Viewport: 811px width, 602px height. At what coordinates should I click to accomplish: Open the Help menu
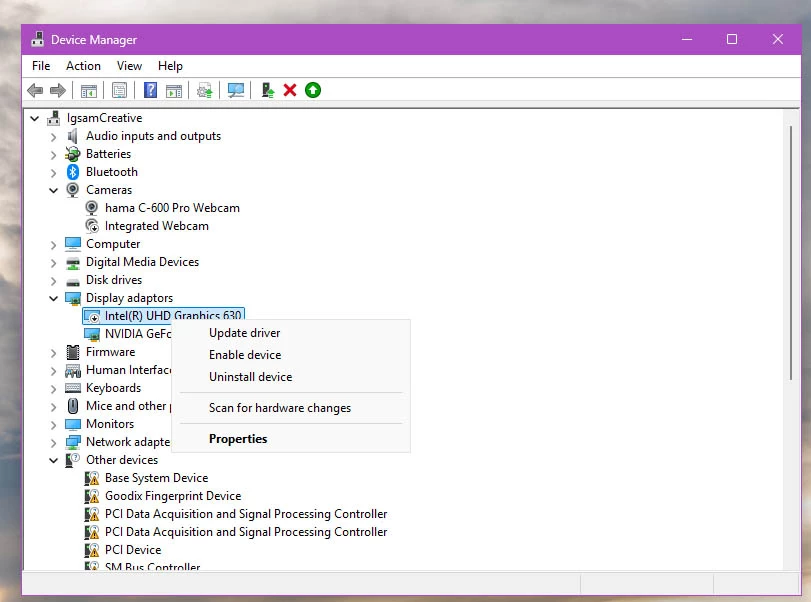tap(170, 66)
